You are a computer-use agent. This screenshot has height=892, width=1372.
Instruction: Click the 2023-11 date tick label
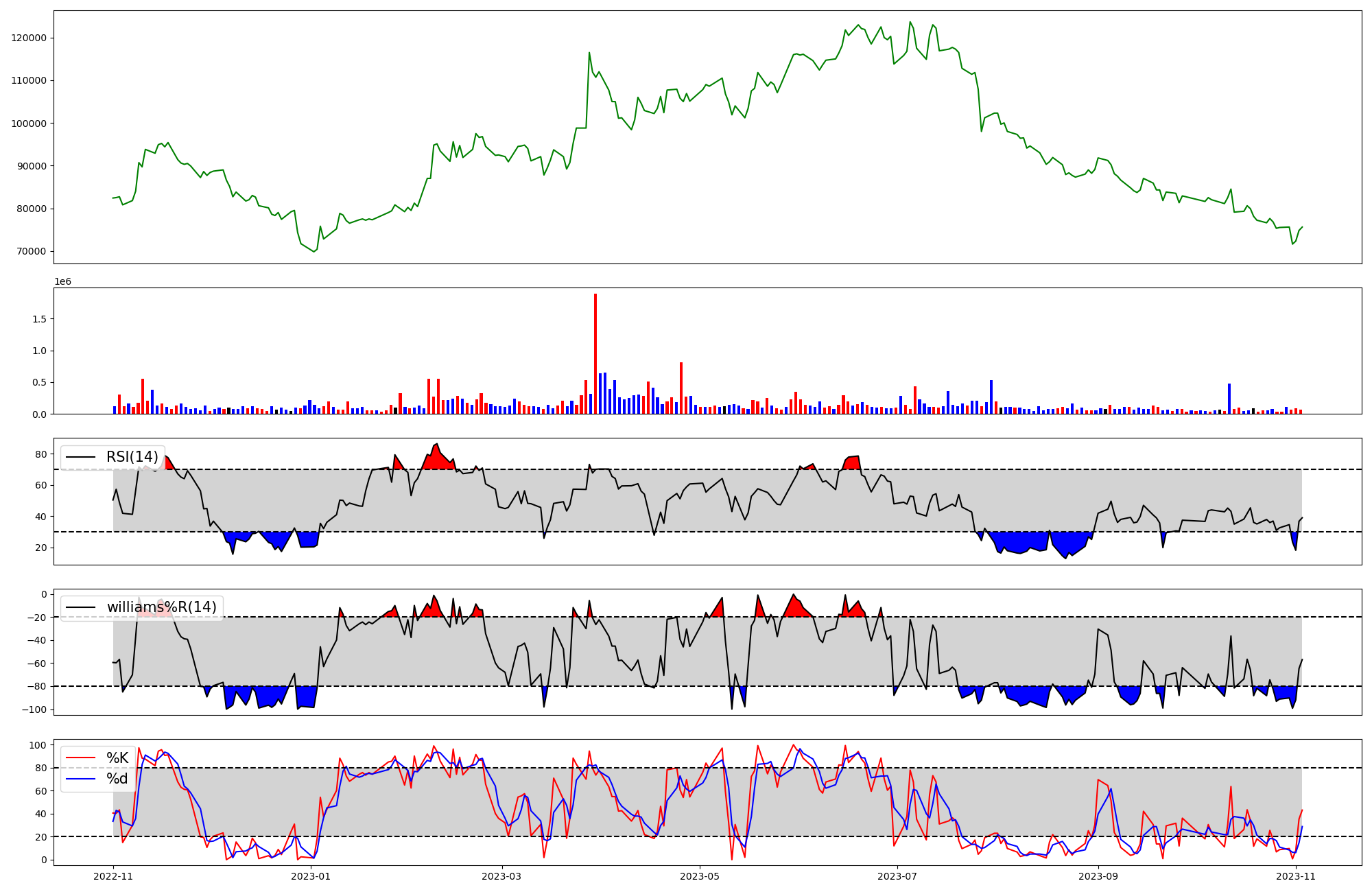coord(1296,876)
